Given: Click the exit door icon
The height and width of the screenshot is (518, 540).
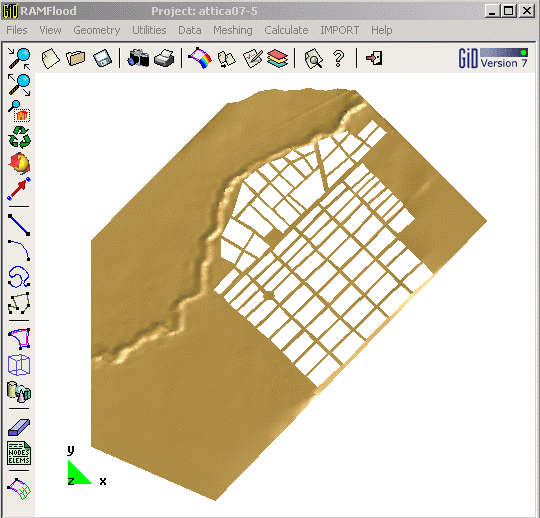Looking at the screenshot, I should [x=374, y=58].
